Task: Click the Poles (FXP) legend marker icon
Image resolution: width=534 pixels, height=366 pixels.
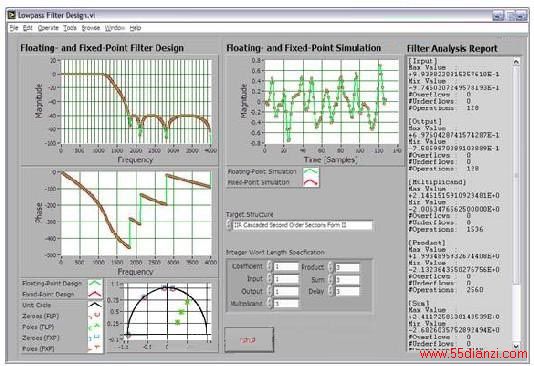Action: [95, 348]
